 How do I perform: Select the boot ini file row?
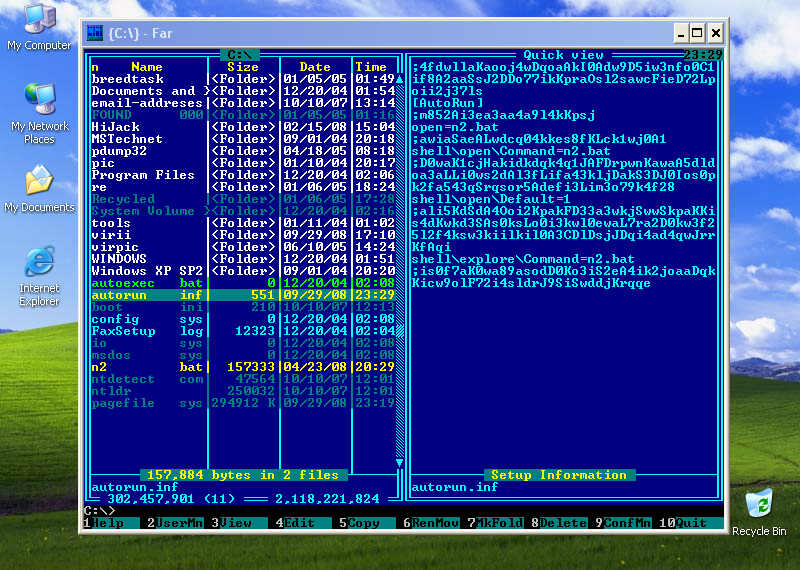(x=243, y=307)
